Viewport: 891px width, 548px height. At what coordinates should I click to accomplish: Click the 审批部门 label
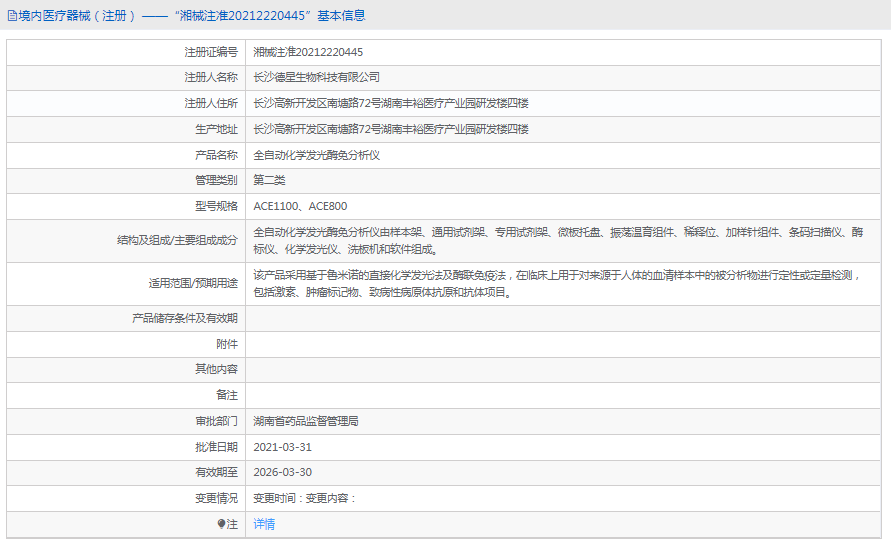pyautogui.click(x=216, y=421)
